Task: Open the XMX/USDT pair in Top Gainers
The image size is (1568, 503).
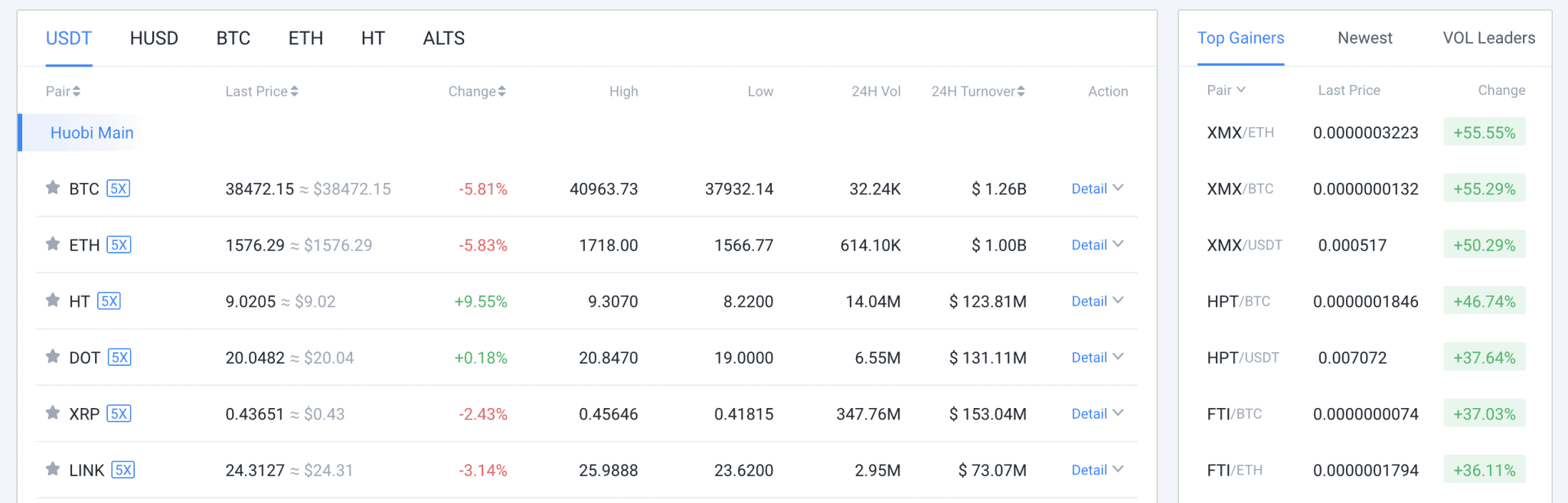Action: click(x=1245, y=245)
